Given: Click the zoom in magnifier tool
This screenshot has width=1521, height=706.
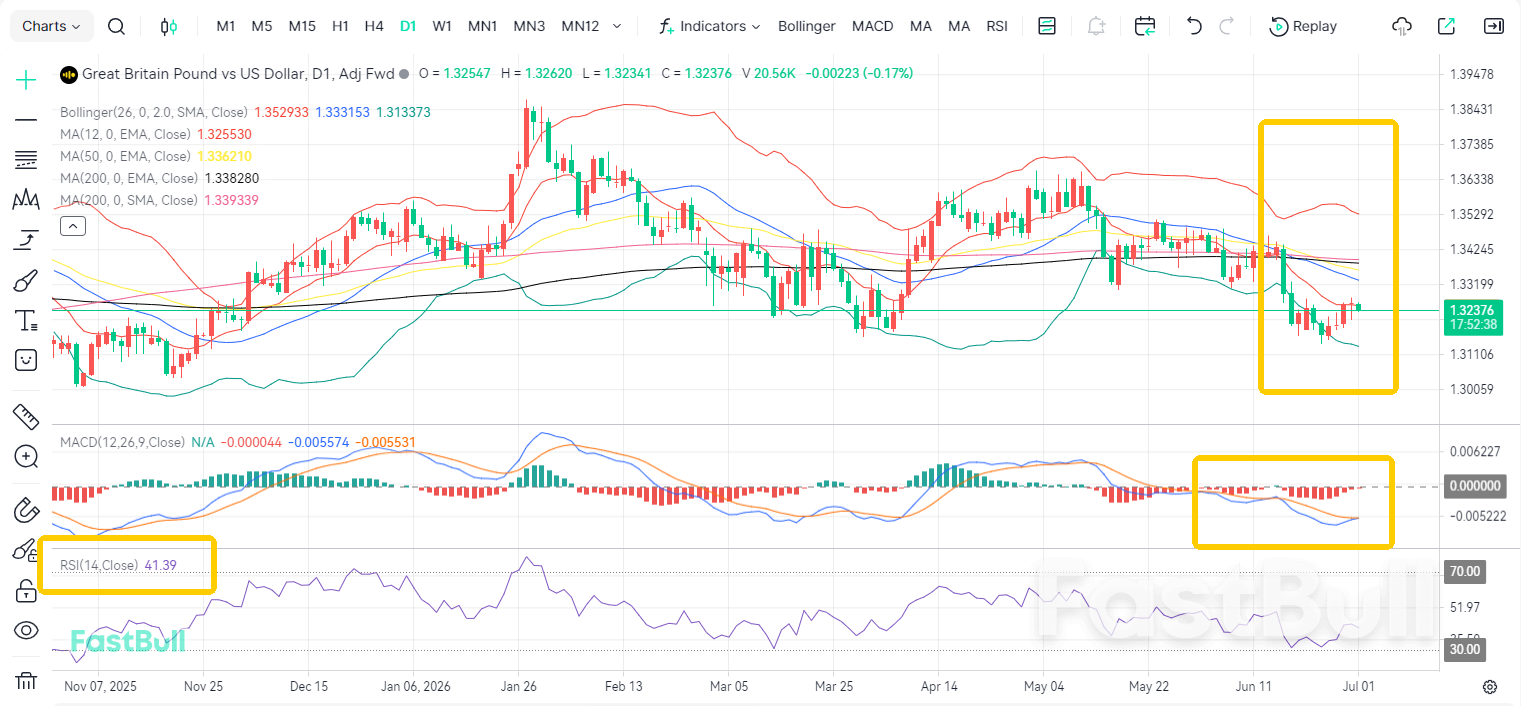Looking at the screenshot, I should tap(26, 457).
